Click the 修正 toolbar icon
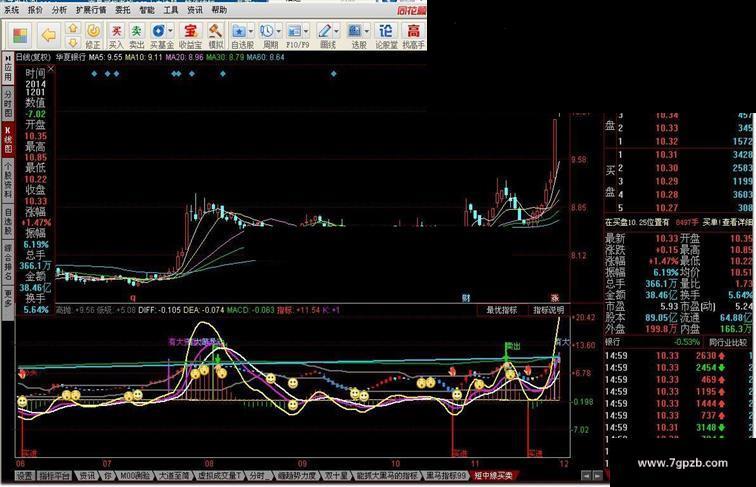Screen dimensions: 756x487 coord(93,36)
